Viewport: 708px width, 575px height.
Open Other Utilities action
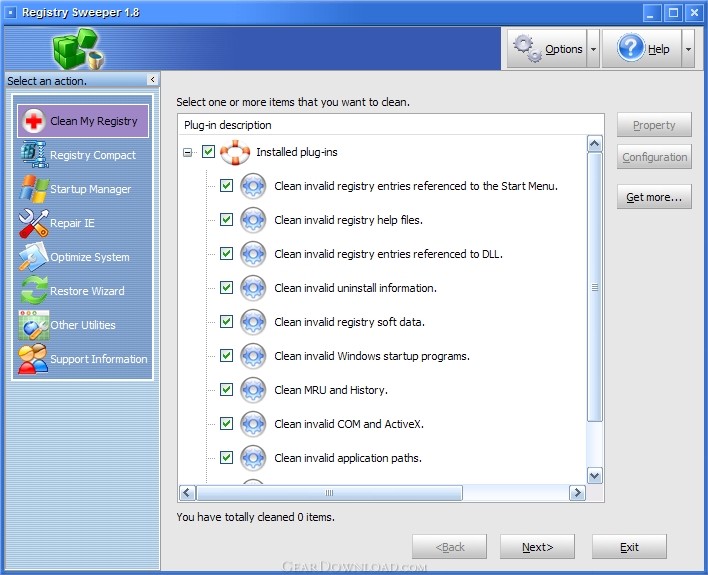coord(83,325)
